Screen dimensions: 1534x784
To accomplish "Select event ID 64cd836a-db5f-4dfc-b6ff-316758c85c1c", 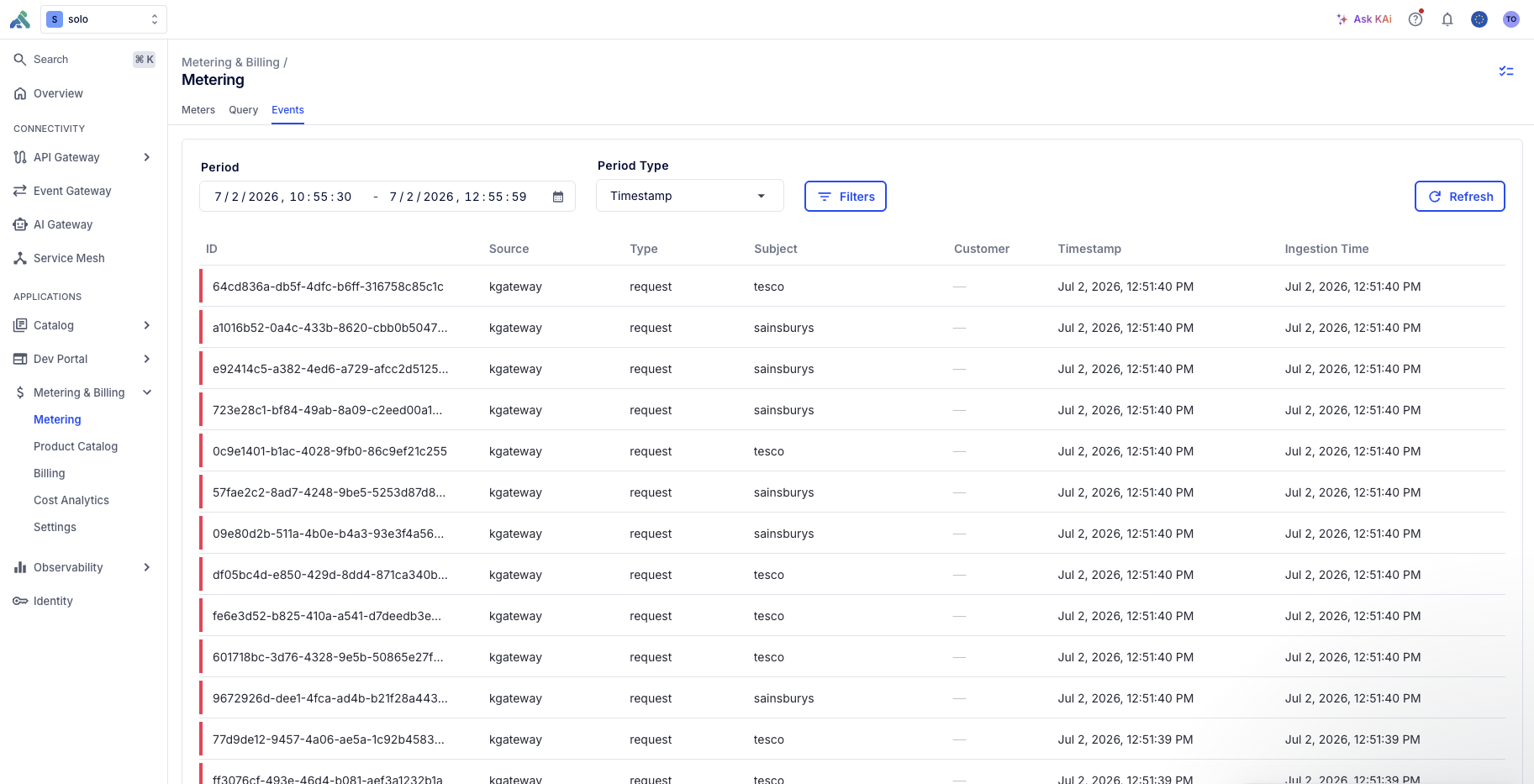I will tap(328, 287).
